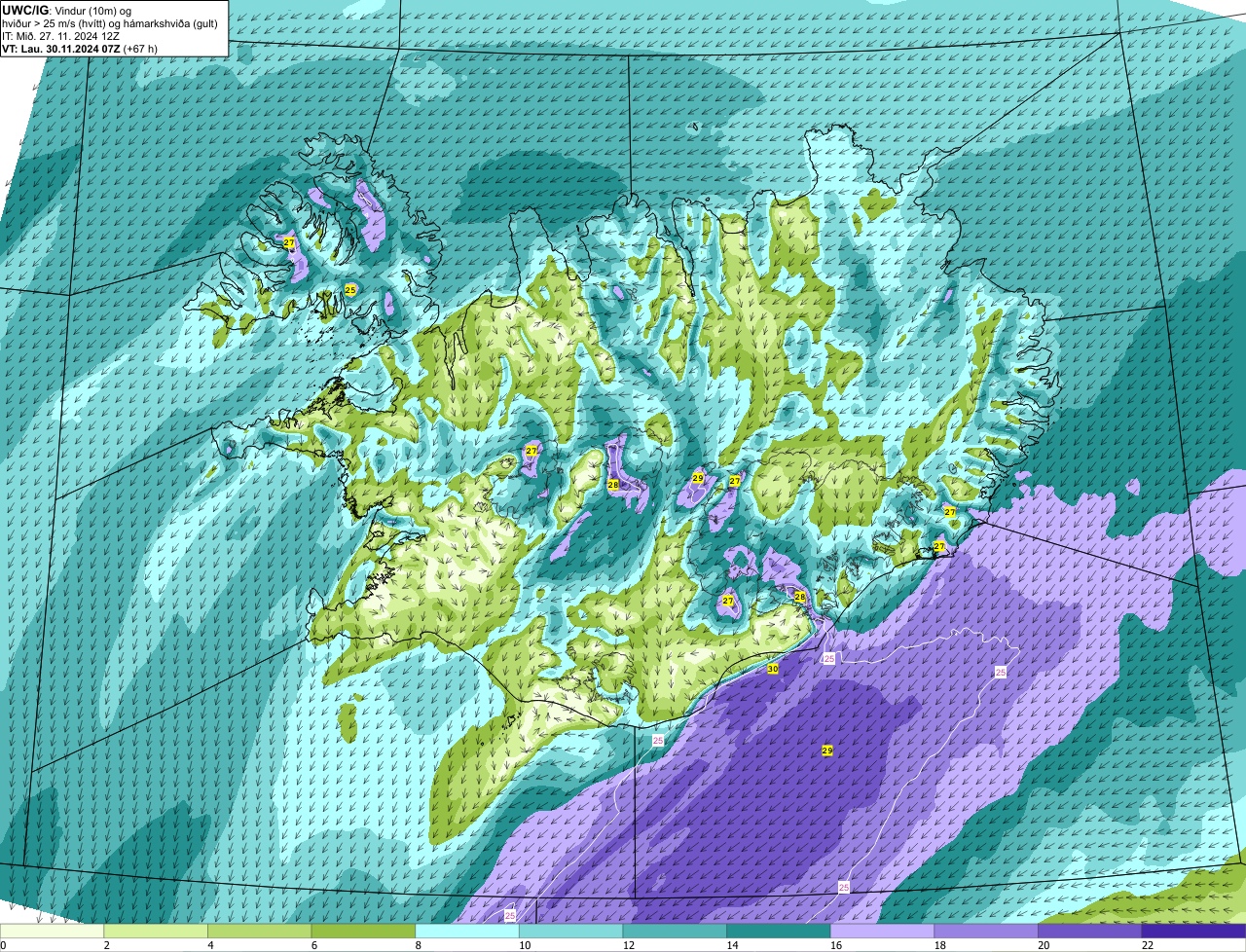The image size is (1246, 952).
Task: Click the legend scale number 8
Action: coord(418,945)
